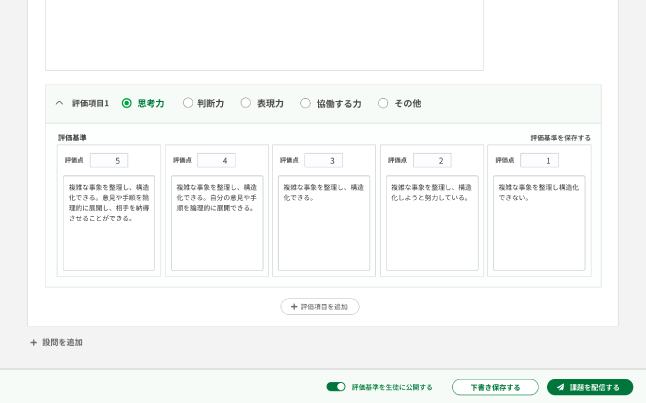This screenshot has width=646, height=403.
Task: Click 下書き保存する button
Action: (x=495, y=387)
